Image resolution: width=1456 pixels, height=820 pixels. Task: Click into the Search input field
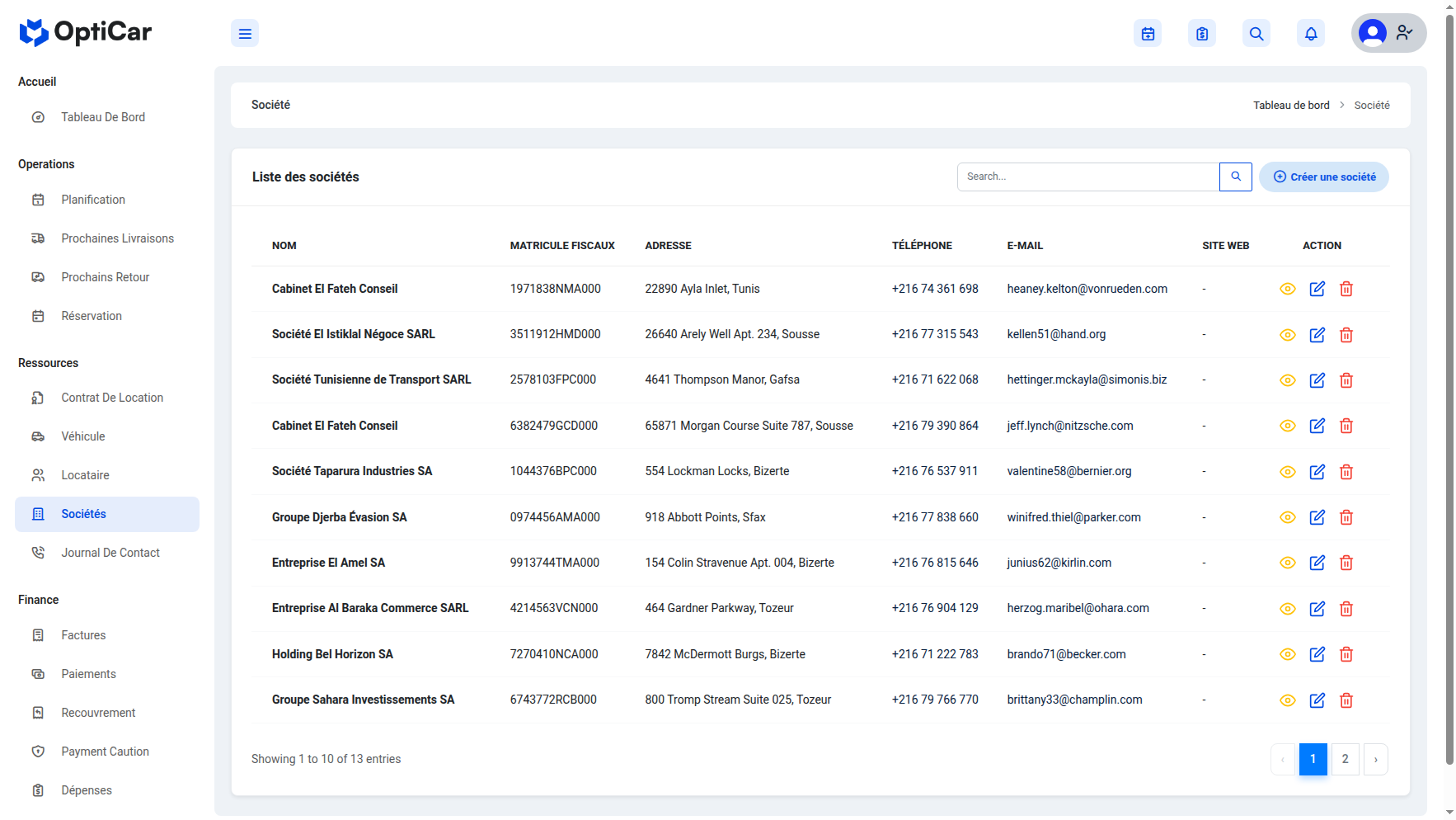click(1088, 177)
